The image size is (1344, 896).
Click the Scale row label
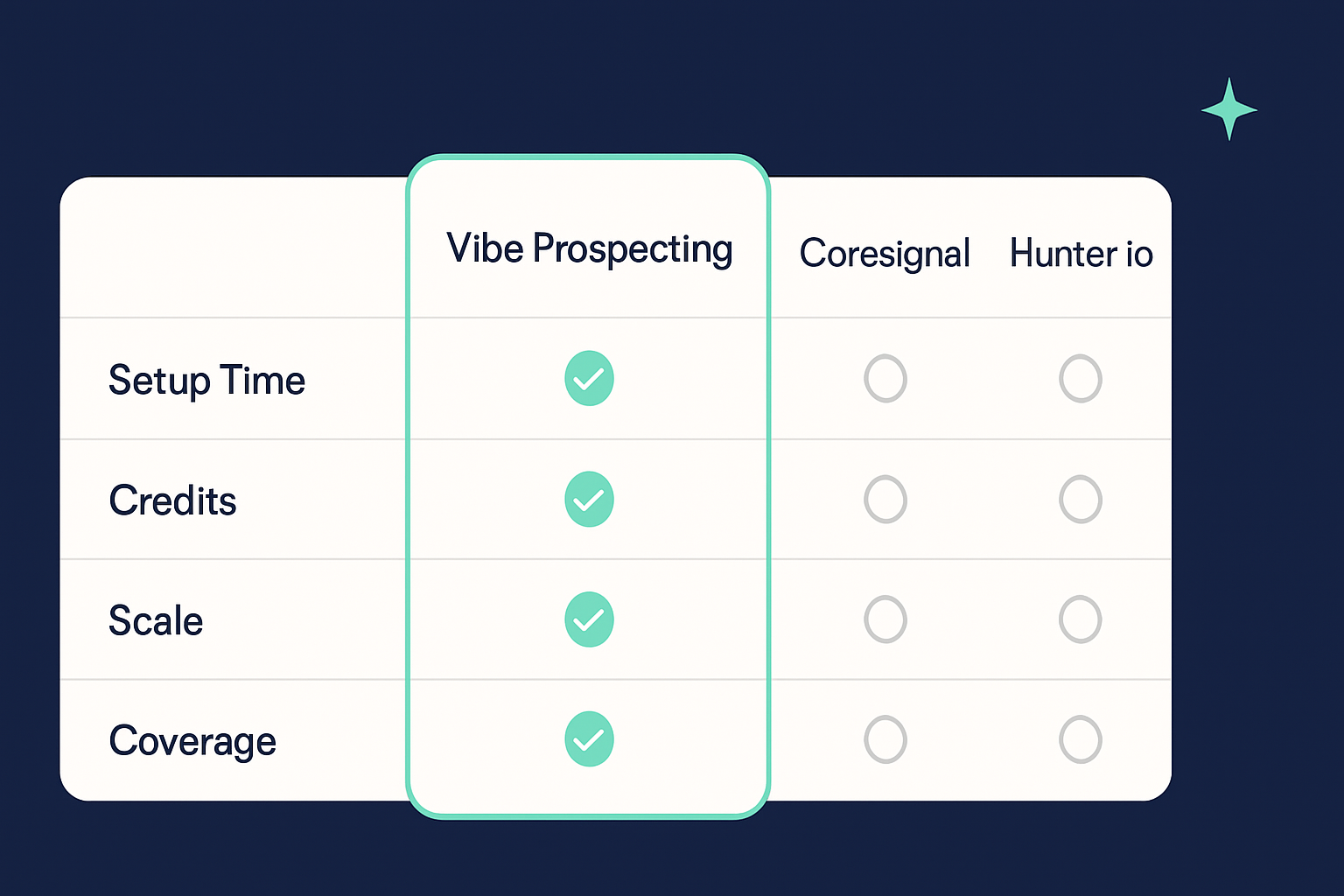[156, 620]
